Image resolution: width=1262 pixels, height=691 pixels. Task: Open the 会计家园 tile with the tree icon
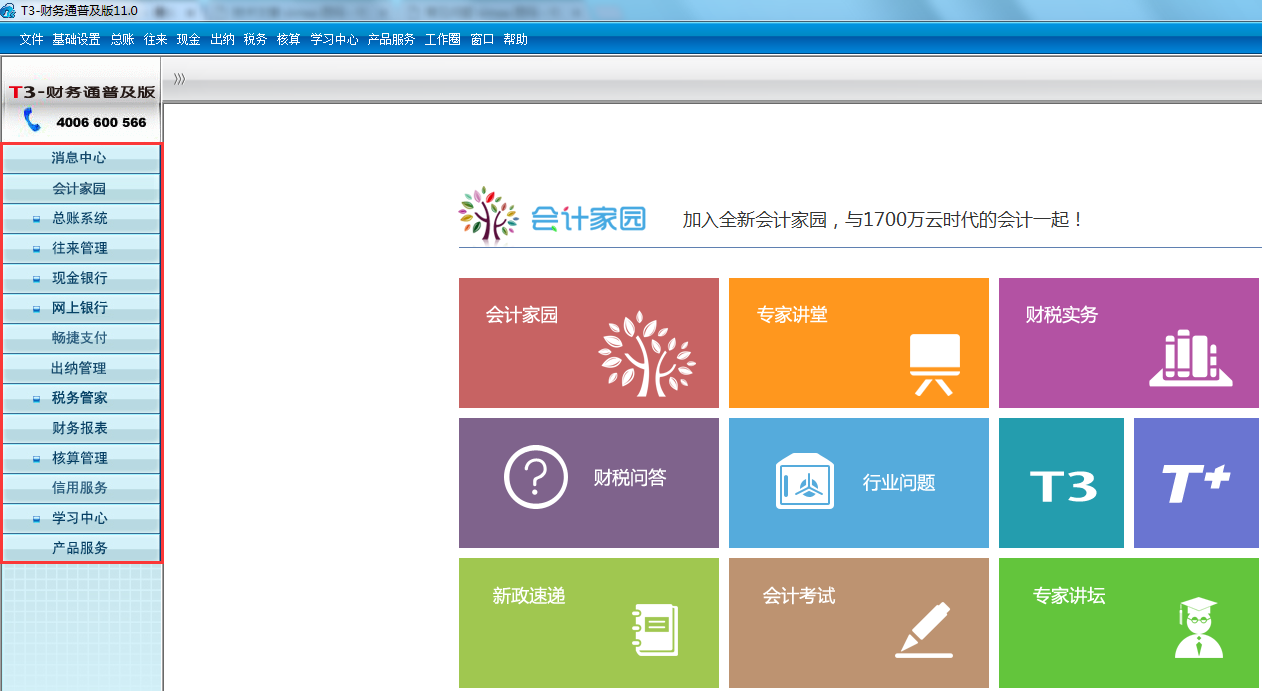coord(588,343)
